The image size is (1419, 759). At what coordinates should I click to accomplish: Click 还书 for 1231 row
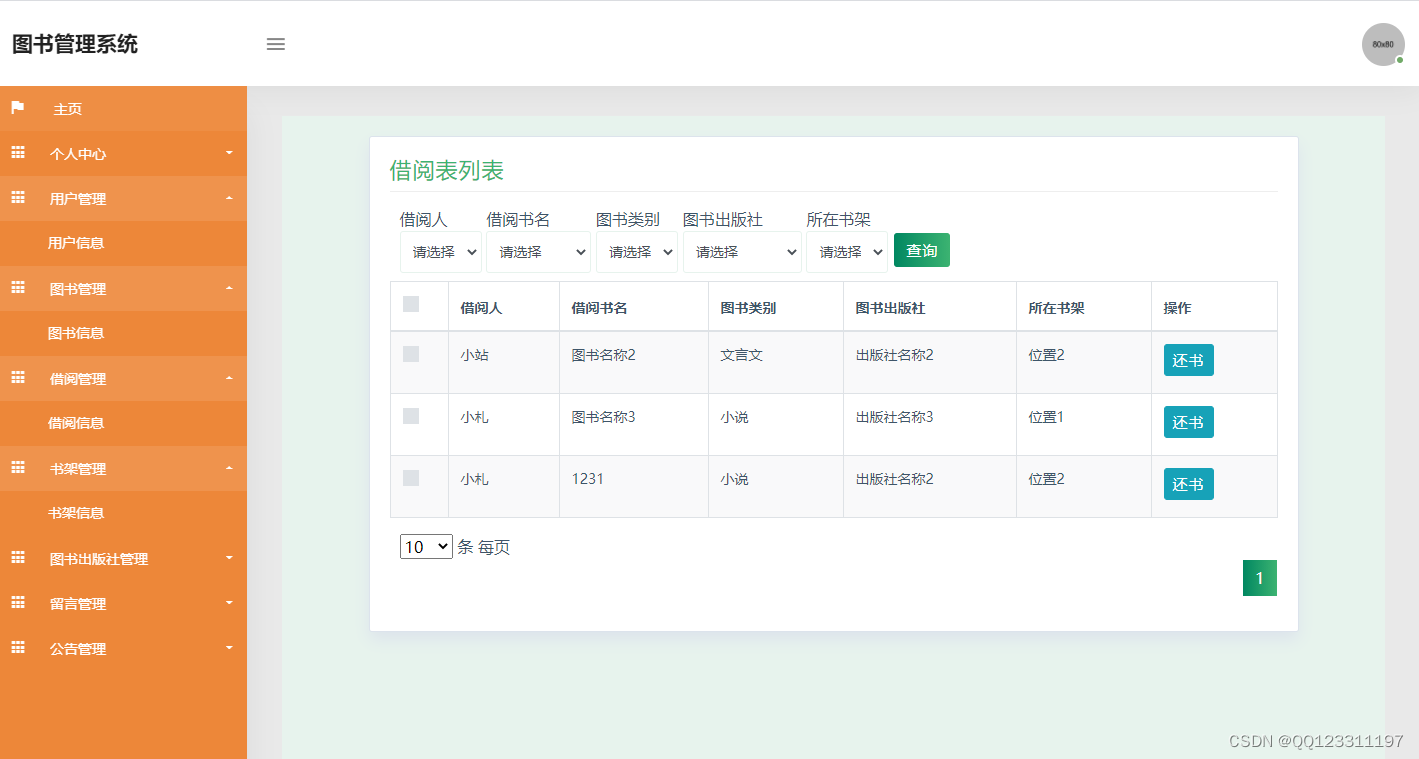pos(1189,484)
